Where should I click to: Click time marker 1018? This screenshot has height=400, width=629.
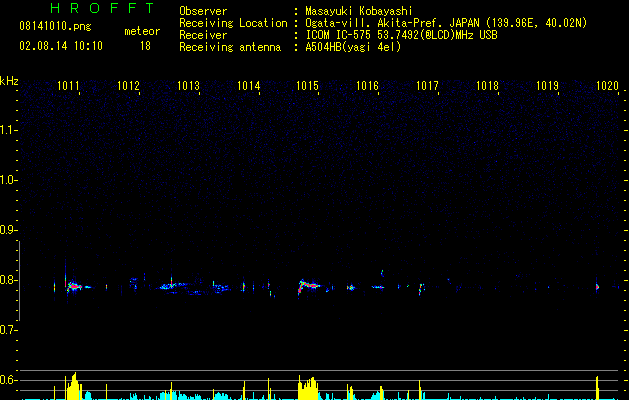point(487,86)
